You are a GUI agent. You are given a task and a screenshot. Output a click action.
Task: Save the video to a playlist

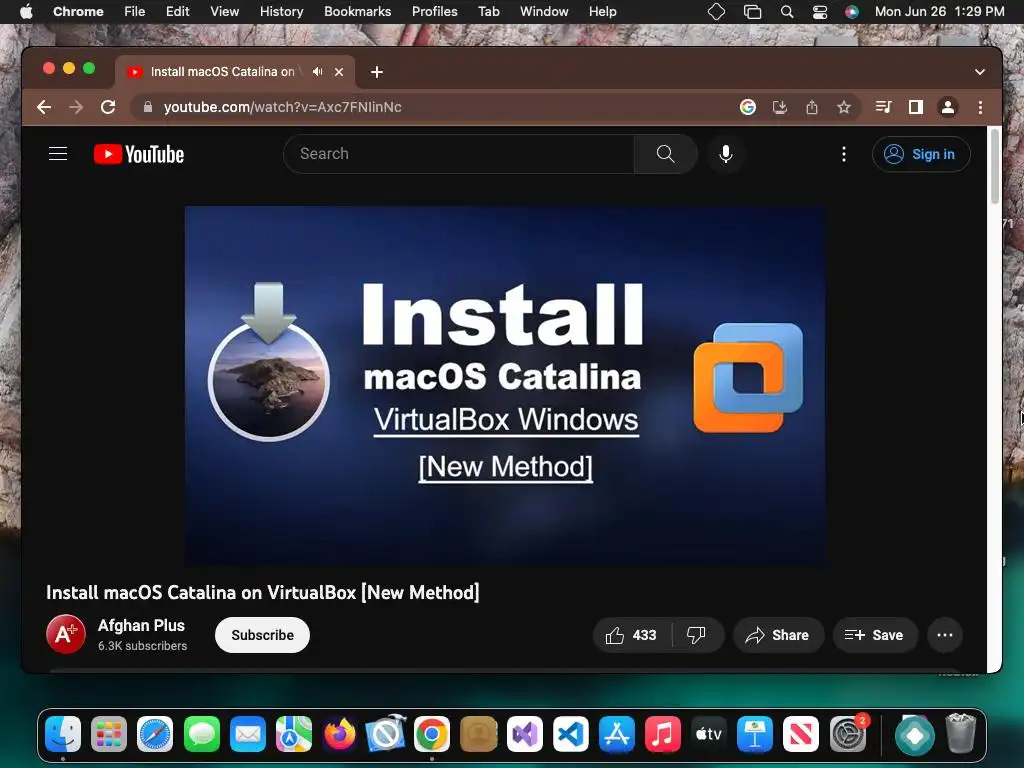tap(874, 635)
